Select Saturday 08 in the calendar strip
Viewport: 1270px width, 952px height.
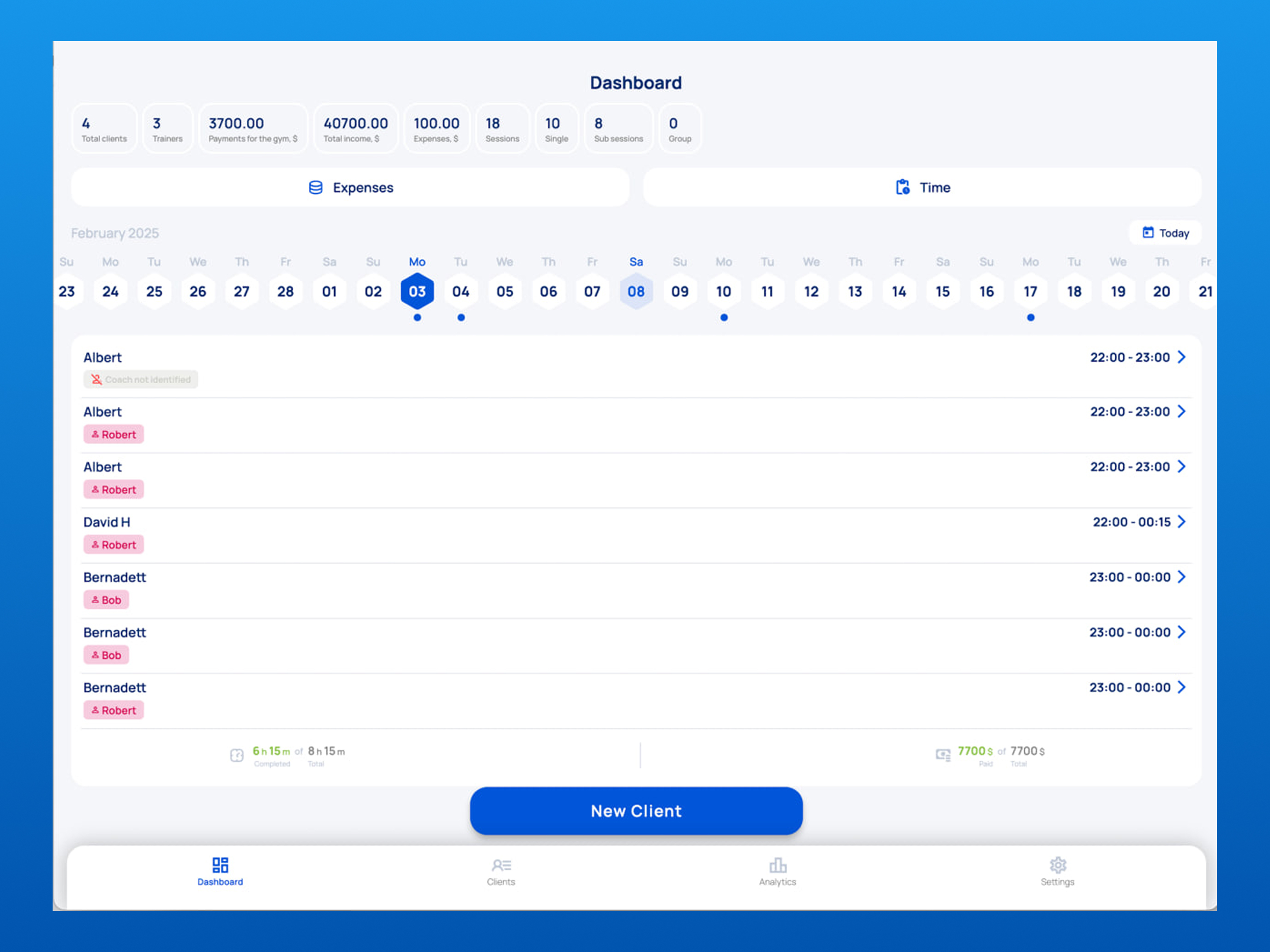point(636,292)
